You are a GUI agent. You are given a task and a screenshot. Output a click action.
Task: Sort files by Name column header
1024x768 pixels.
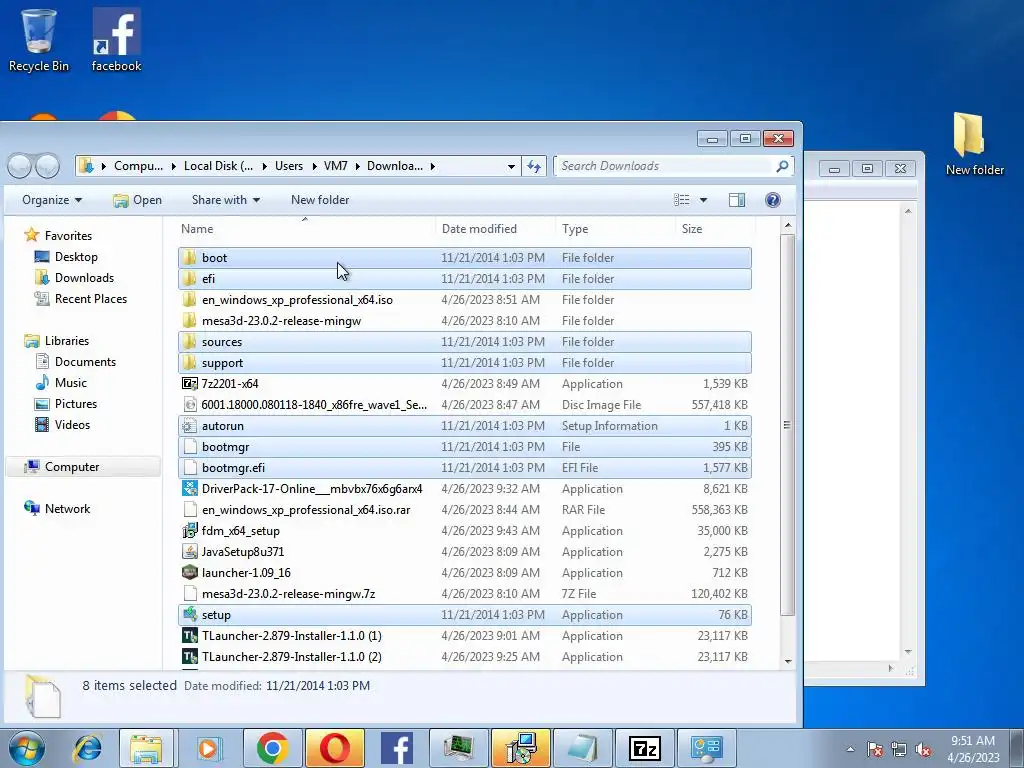[x=306, y=229]
